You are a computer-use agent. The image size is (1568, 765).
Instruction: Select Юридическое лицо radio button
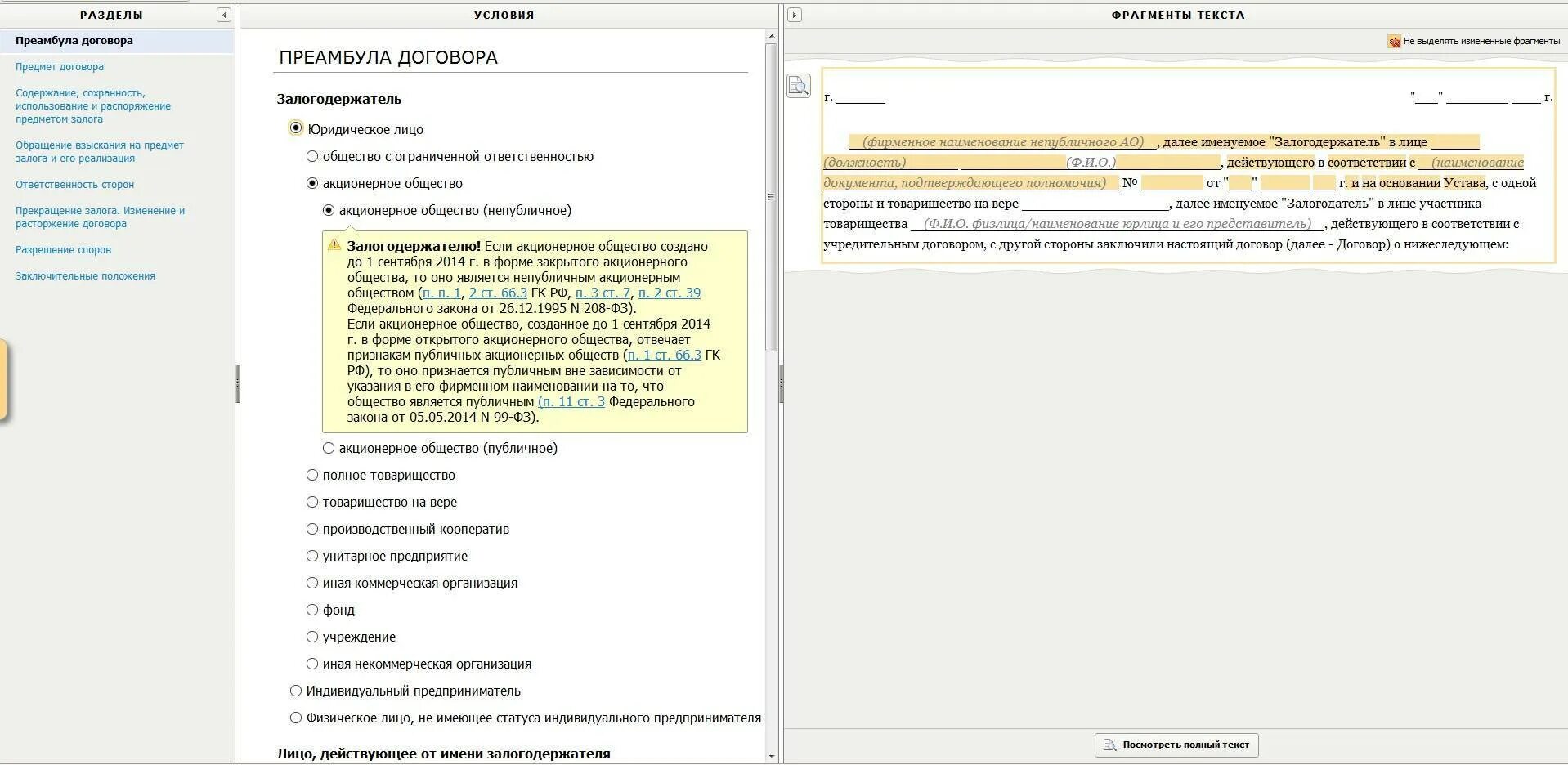click(x=296, y=128)
